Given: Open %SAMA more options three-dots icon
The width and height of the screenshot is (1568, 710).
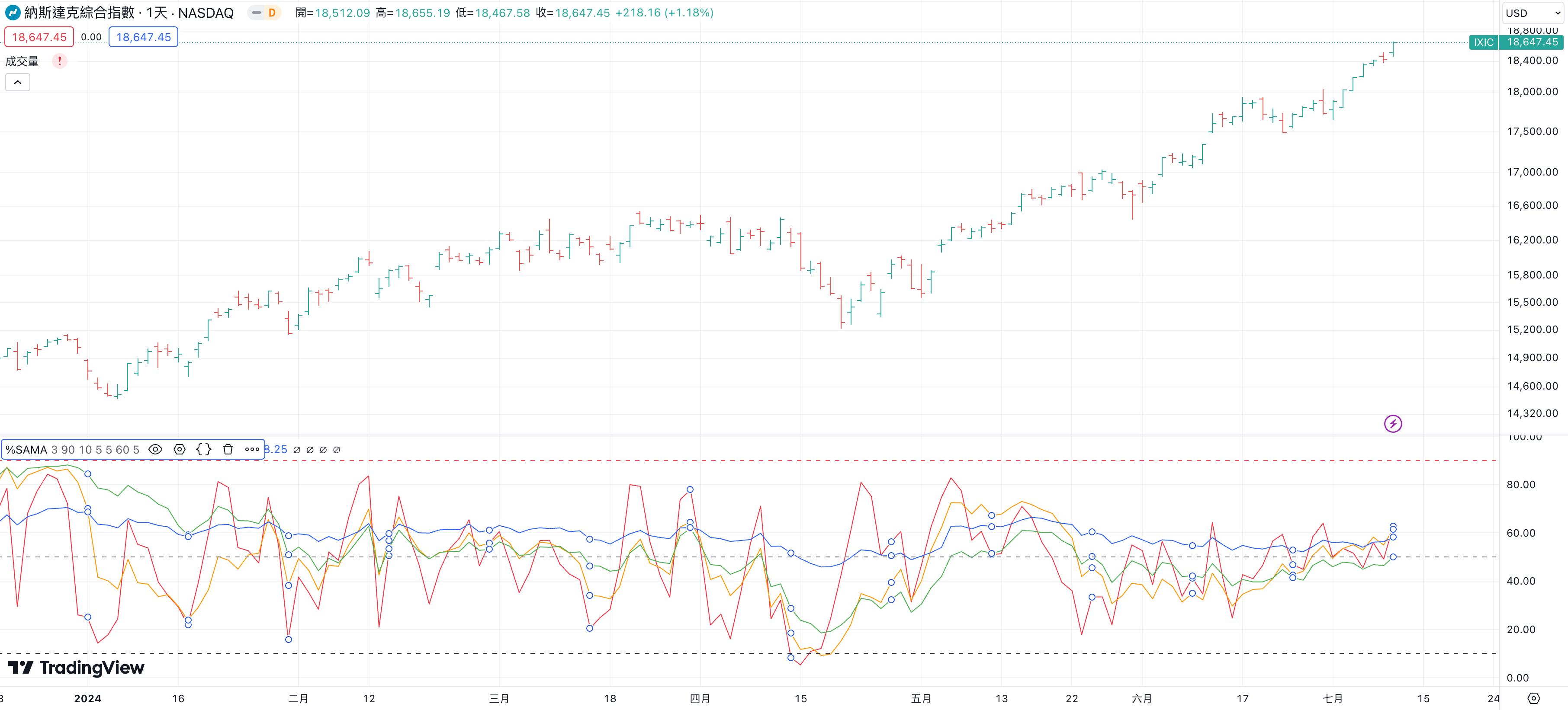Looking at the screenshot, I should (252, 450).
